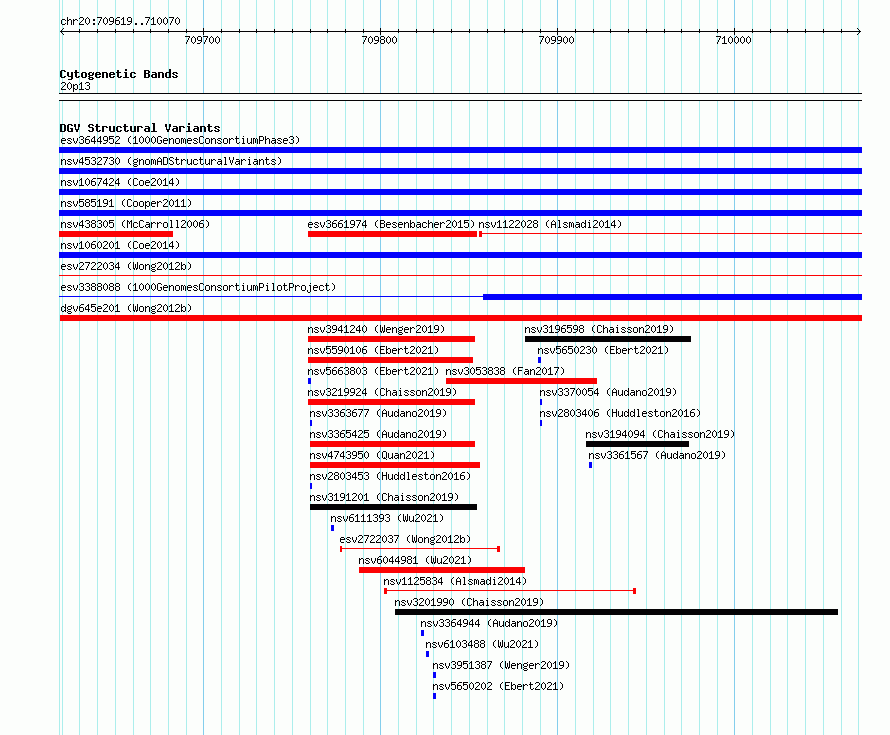This screenshot has height=735, width=890.
Task: Click esv2722037 (Wong2012b) label
Action: click(405, 539)
